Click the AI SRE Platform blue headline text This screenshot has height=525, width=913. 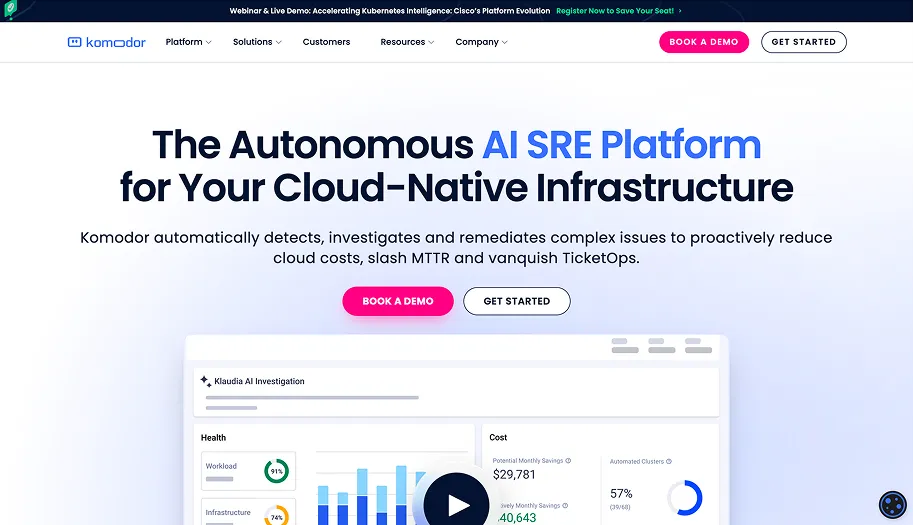pos(621,144)
